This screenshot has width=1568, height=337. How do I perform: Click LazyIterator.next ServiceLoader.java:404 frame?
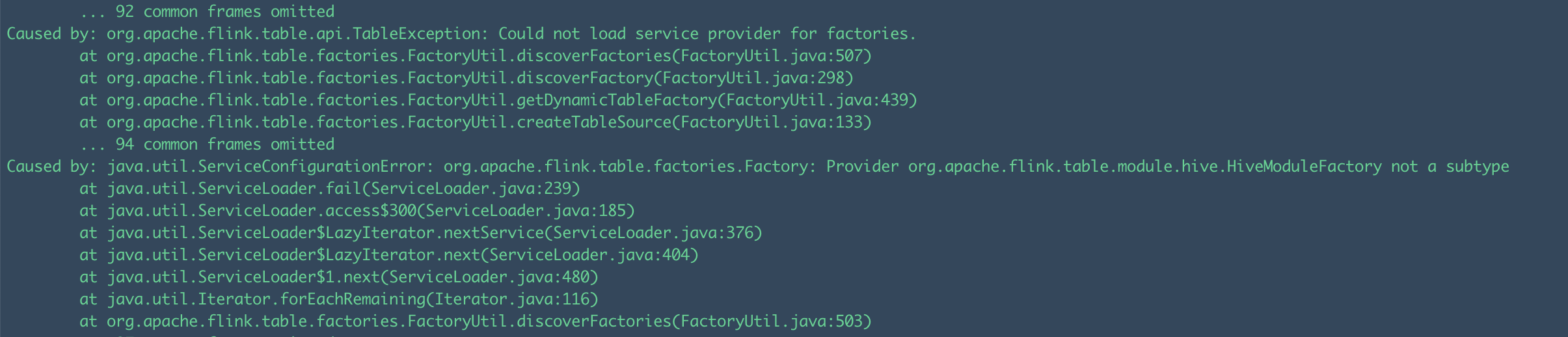click(x=389, y=255)
